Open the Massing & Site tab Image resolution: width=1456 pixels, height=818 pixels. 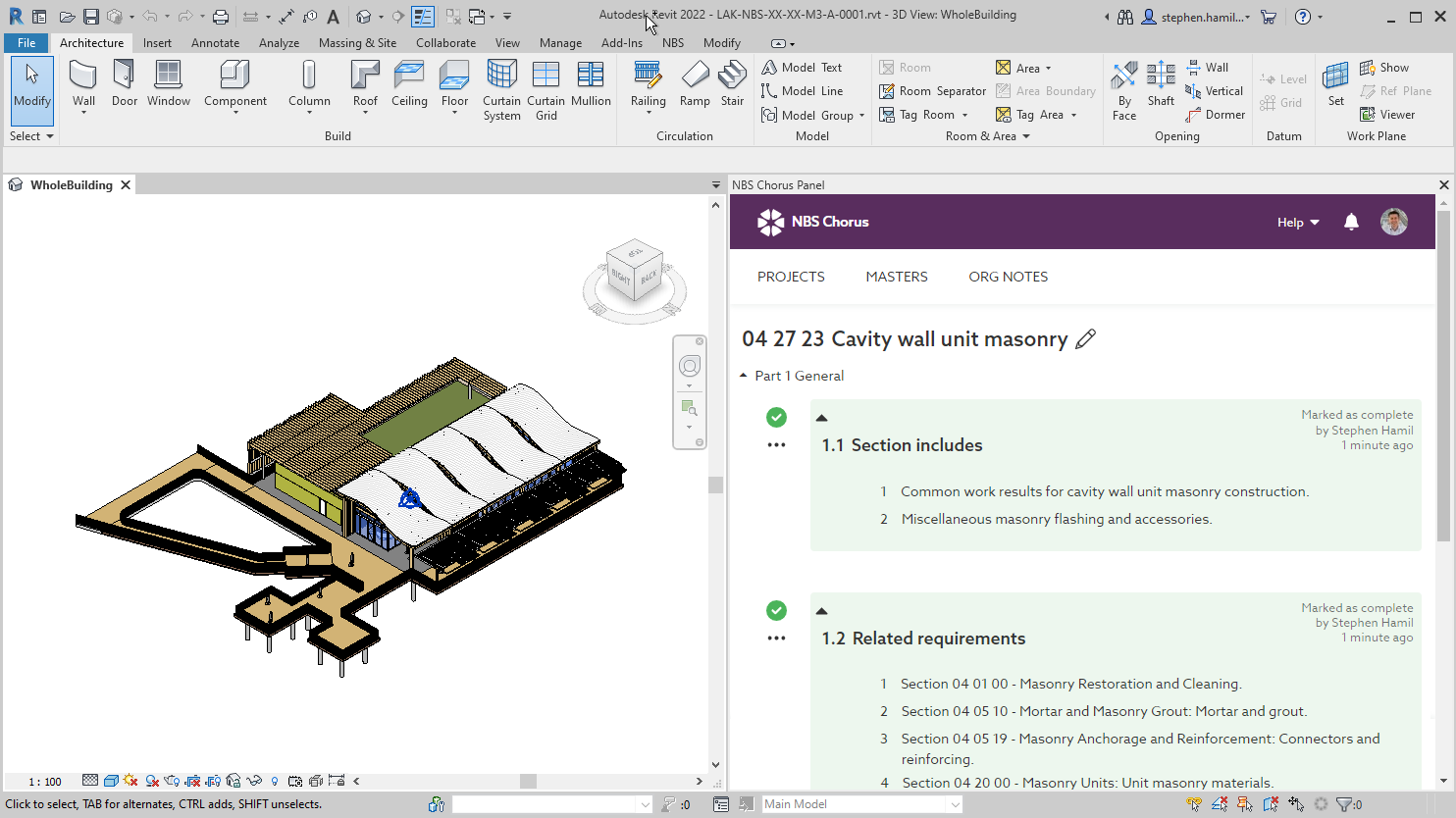[357, 43]
